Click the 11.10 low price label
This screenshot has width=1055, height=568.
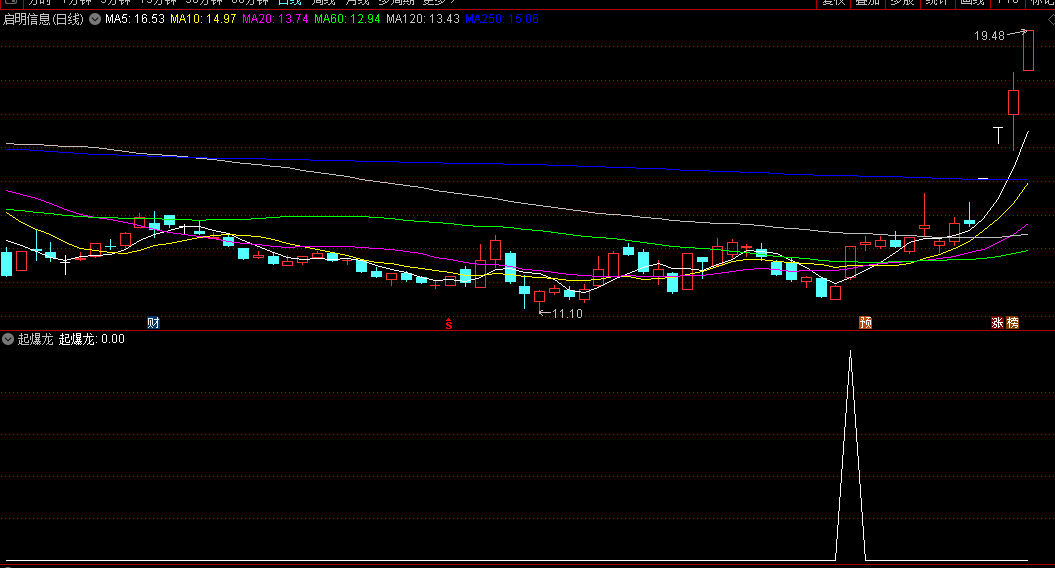point(567,314)
